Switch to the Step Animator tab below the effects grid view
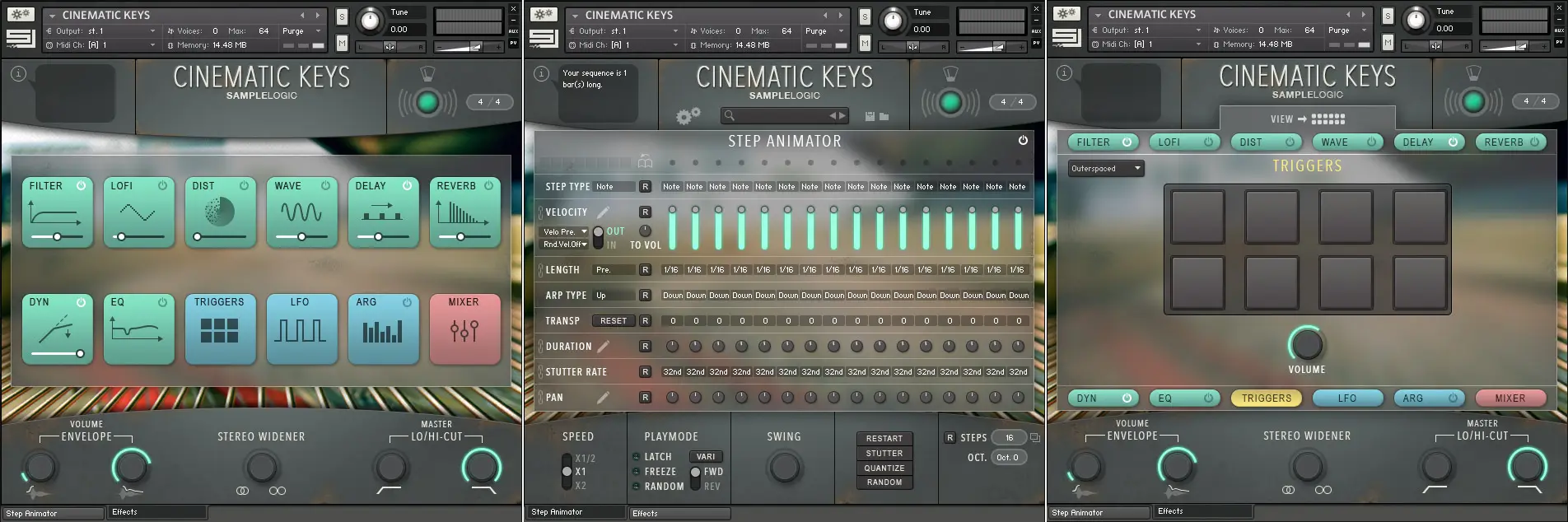Screen dimensions: 1568x522 coord(53,513)
